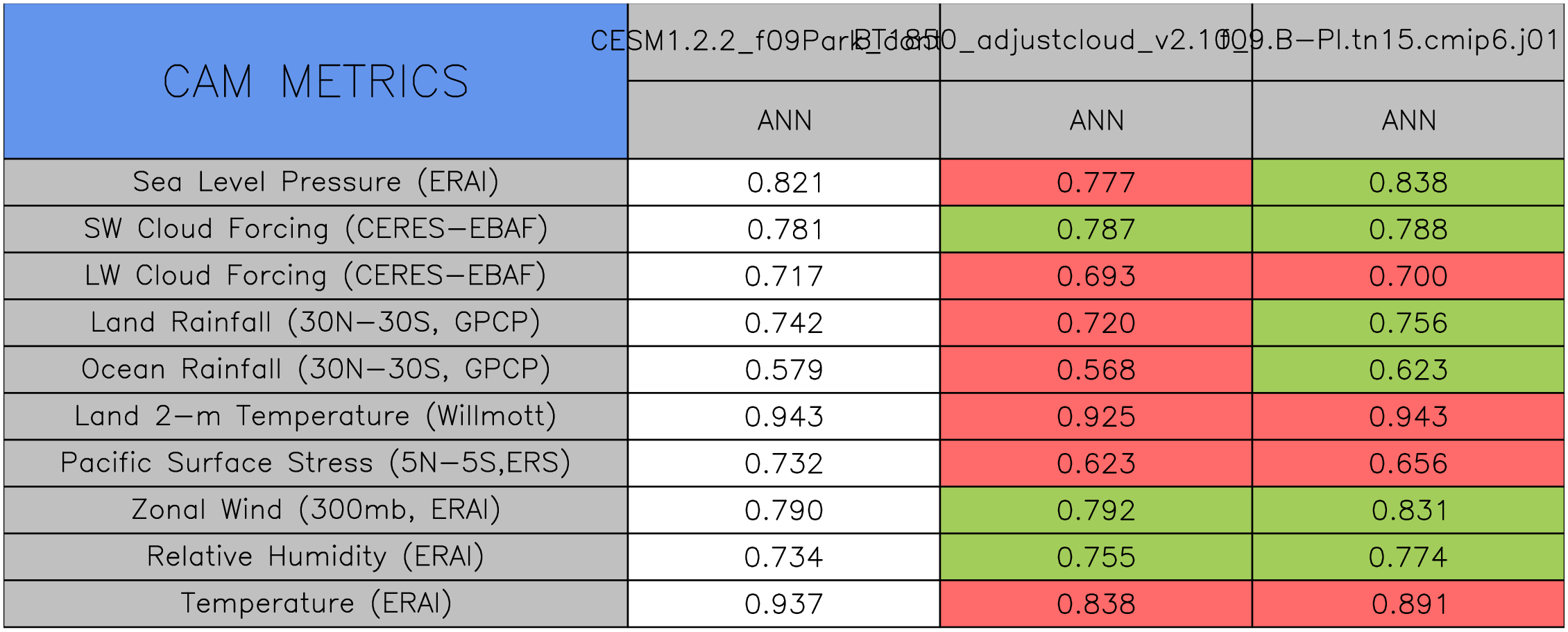Click the CESM1.2.2_f09Park column header
This screenshot has height=632, width=1568.
(784, 42)
